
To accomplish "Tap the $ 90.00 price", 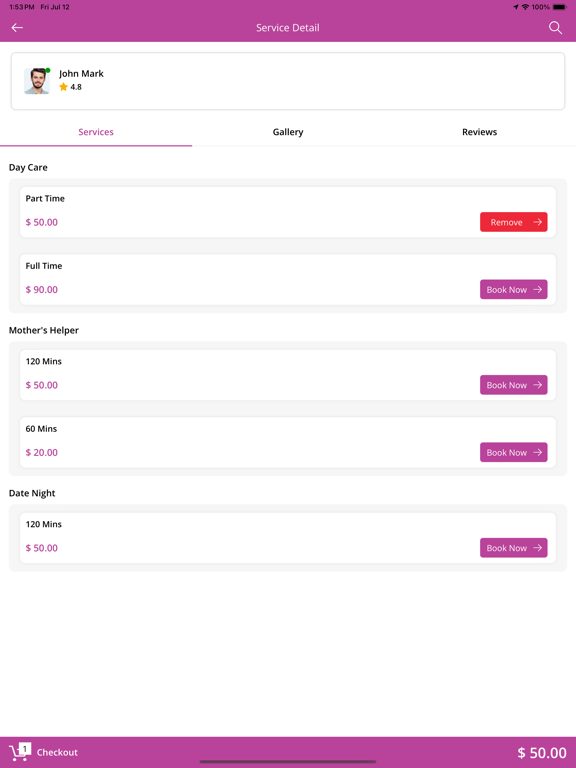I will 42,289.
